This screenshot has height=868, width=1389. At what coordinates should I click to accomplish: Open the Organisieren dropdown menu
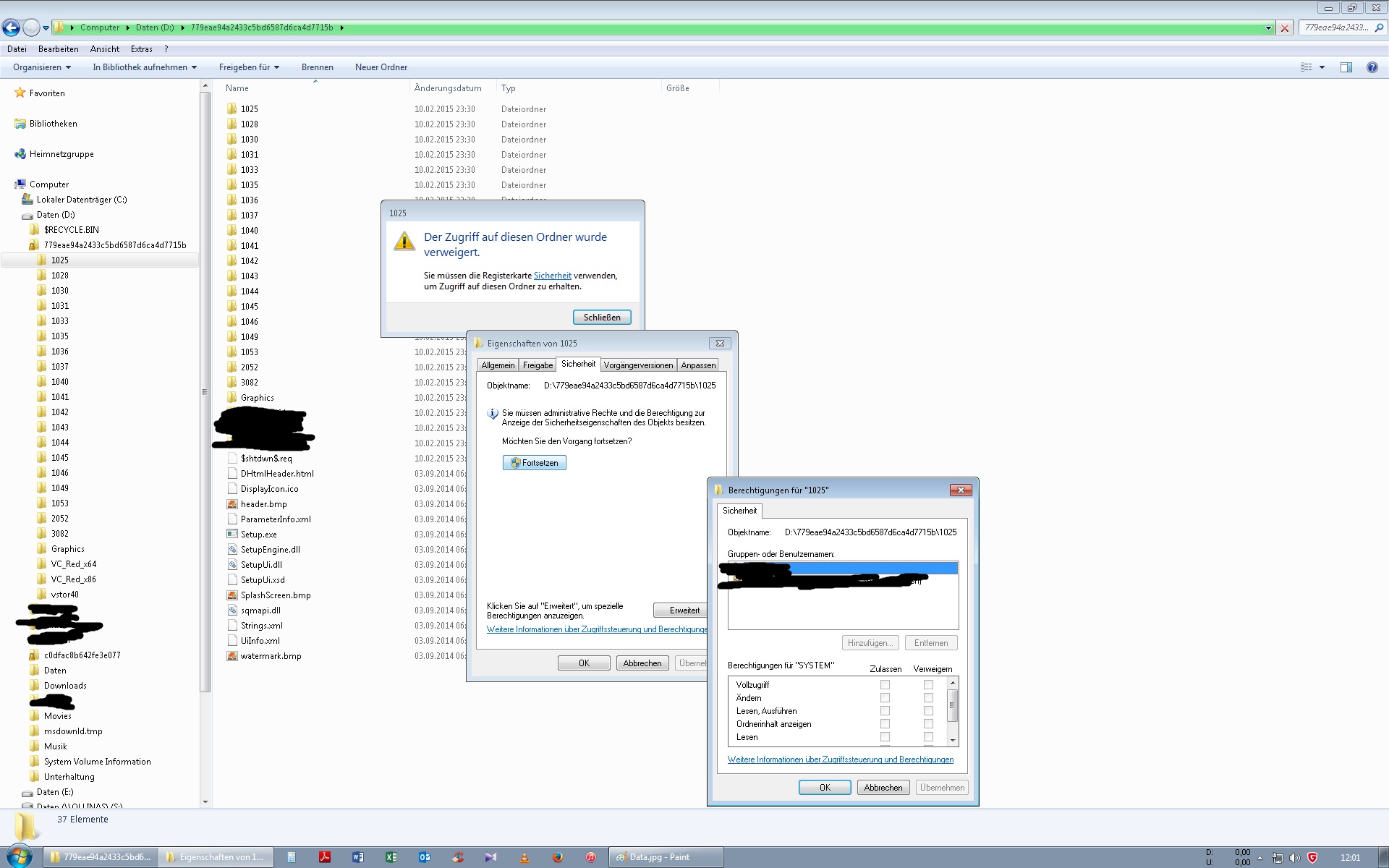[42, 67]
